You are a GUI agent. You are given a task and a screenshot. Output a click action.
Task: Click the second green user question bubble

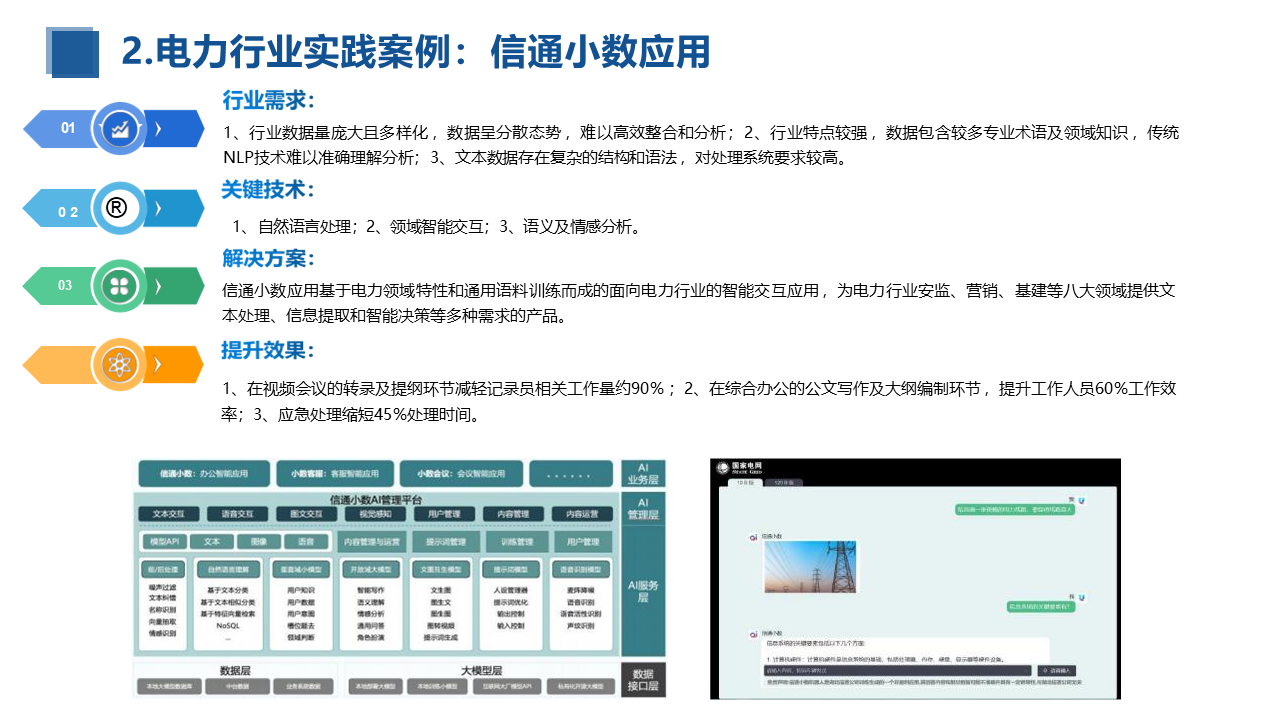coord(1040,606)
